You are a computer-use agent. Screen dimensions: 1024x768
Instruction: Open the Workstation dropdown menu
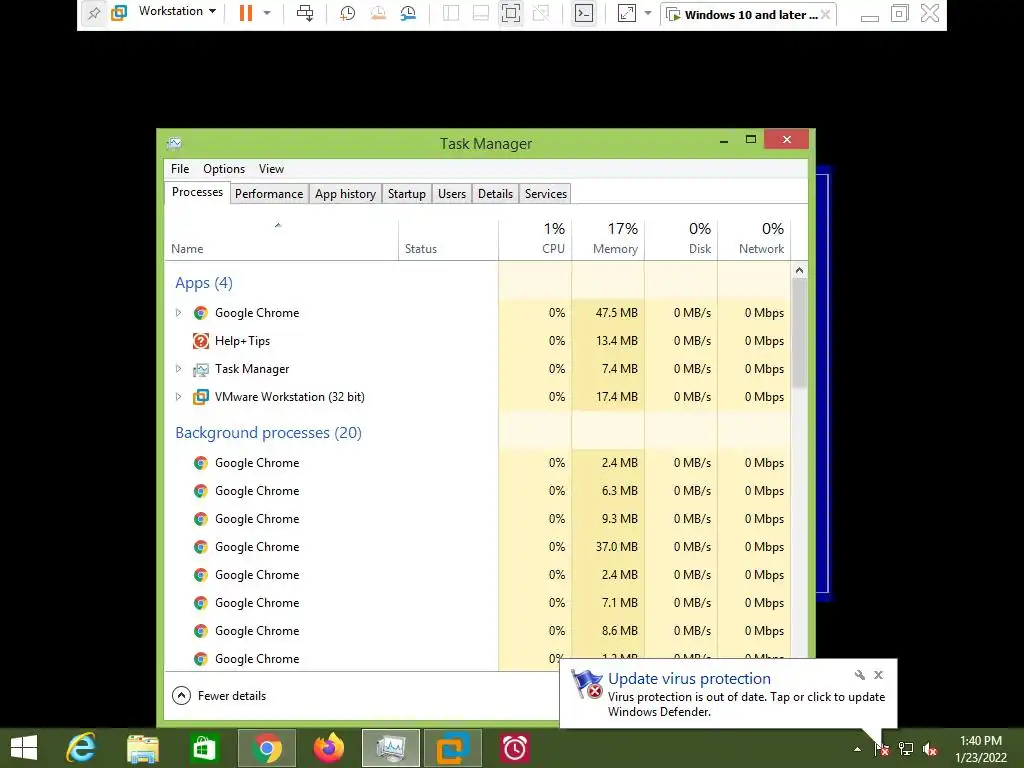point(177,12)
